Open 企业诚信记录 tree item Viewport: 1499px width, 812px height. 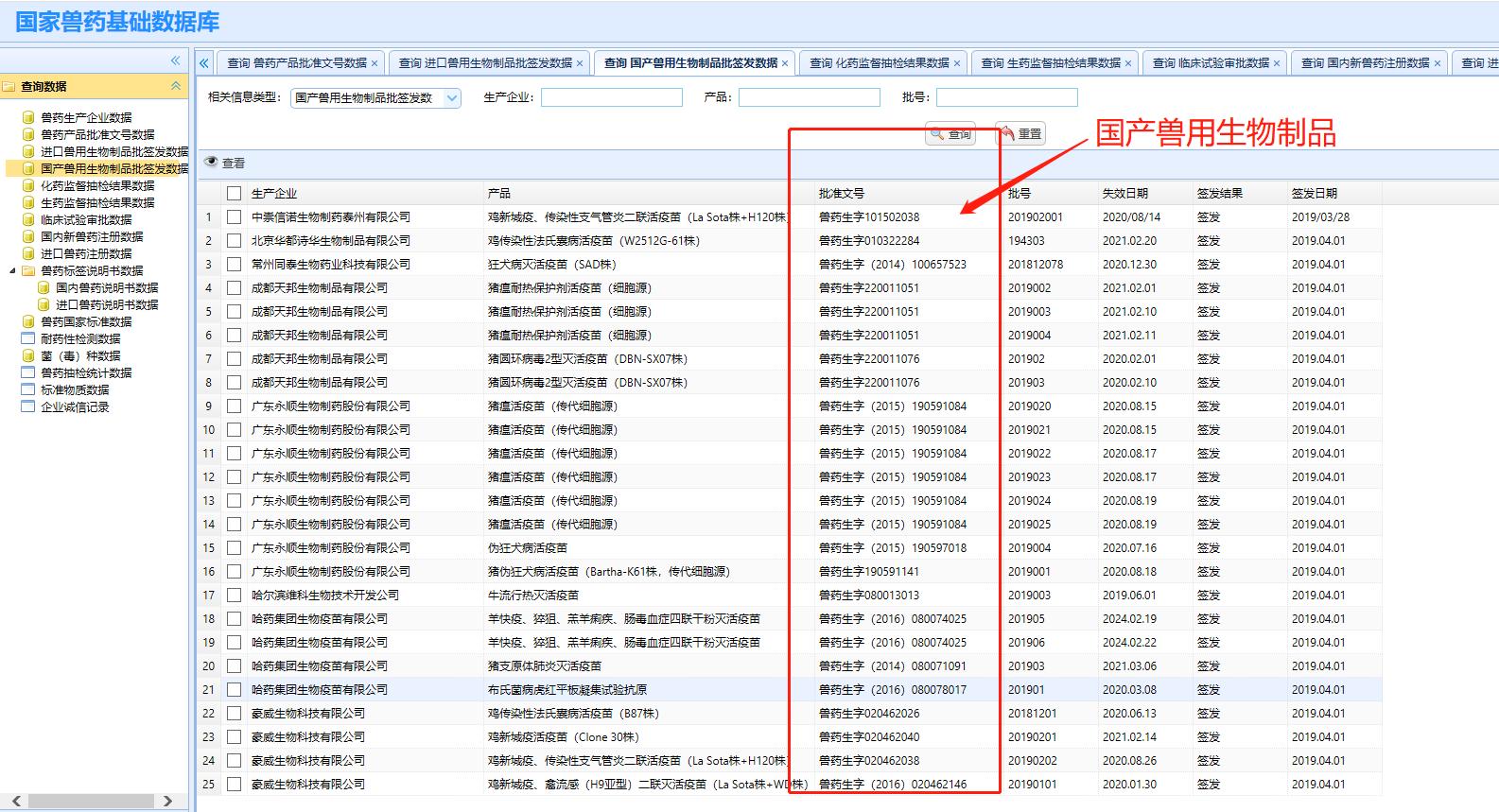coord(75,406)
